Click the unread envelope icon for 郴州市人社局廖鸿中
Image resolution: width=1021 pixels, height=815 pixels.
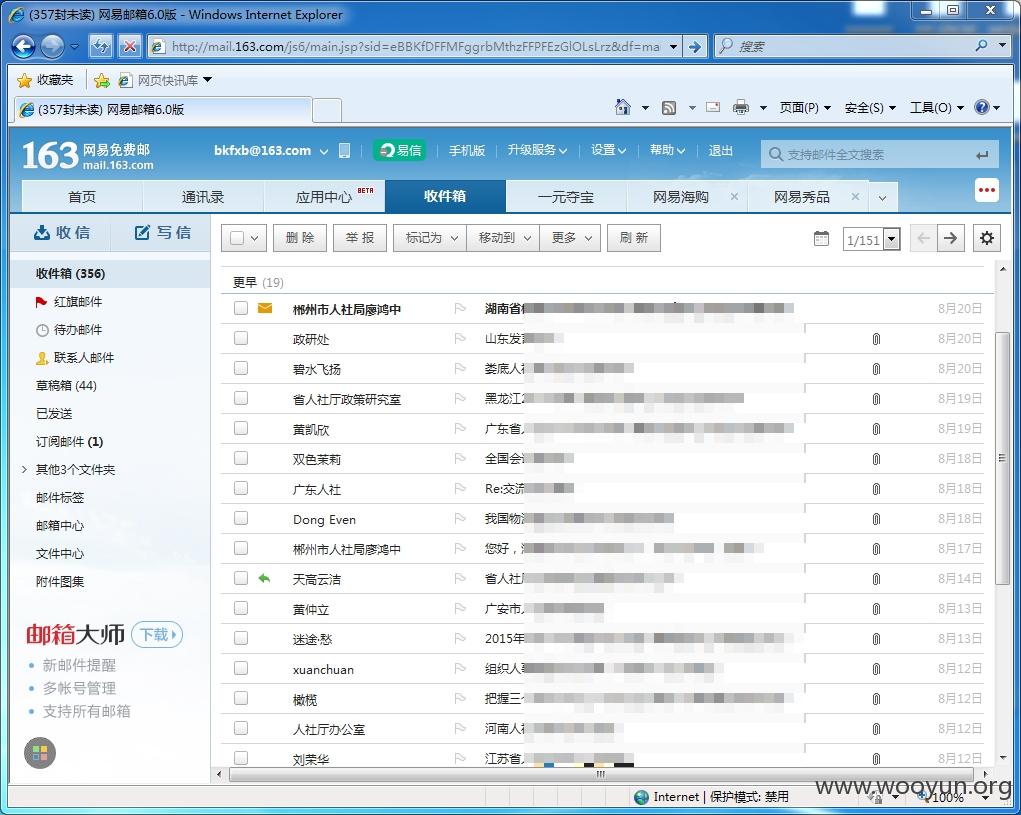tap(265, 308)
